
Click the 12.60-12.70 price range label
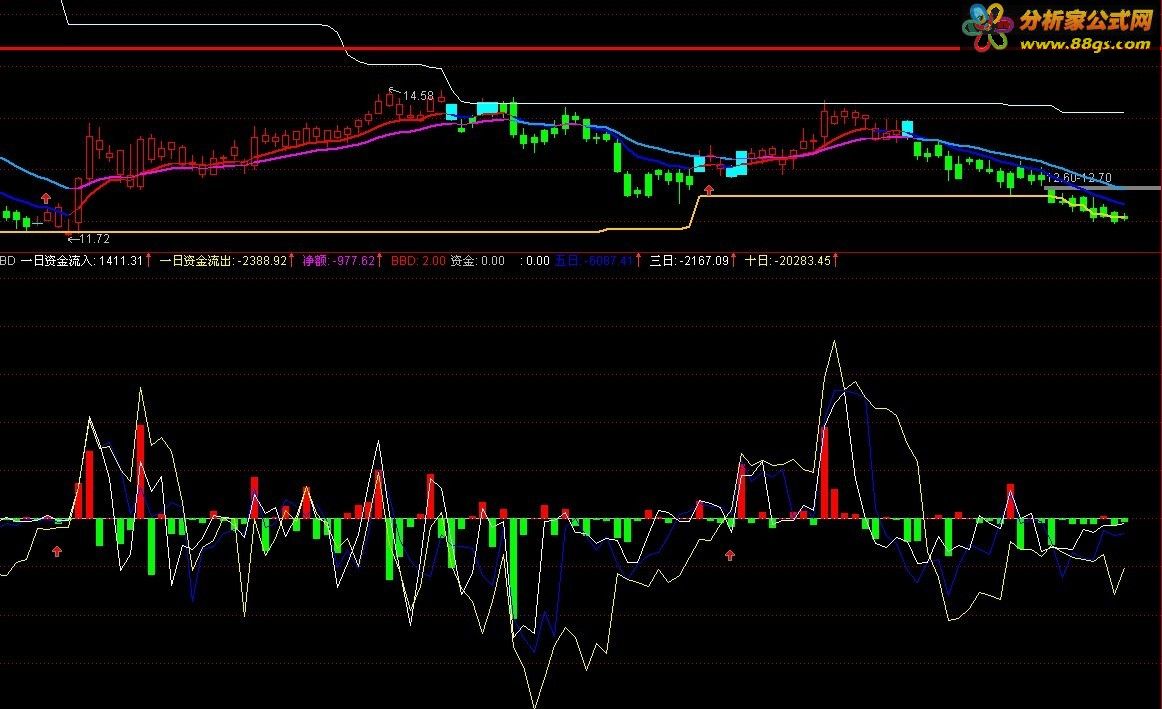click(x=1078, y=178)
